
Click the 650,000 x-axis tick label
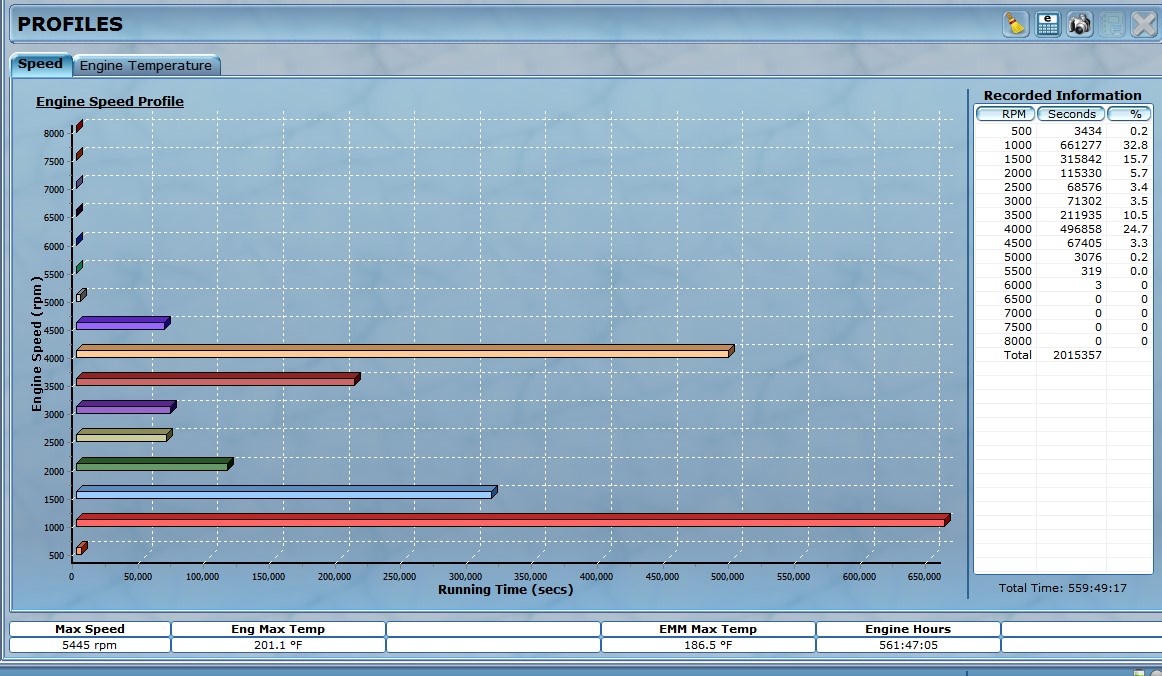pos(923,577)
